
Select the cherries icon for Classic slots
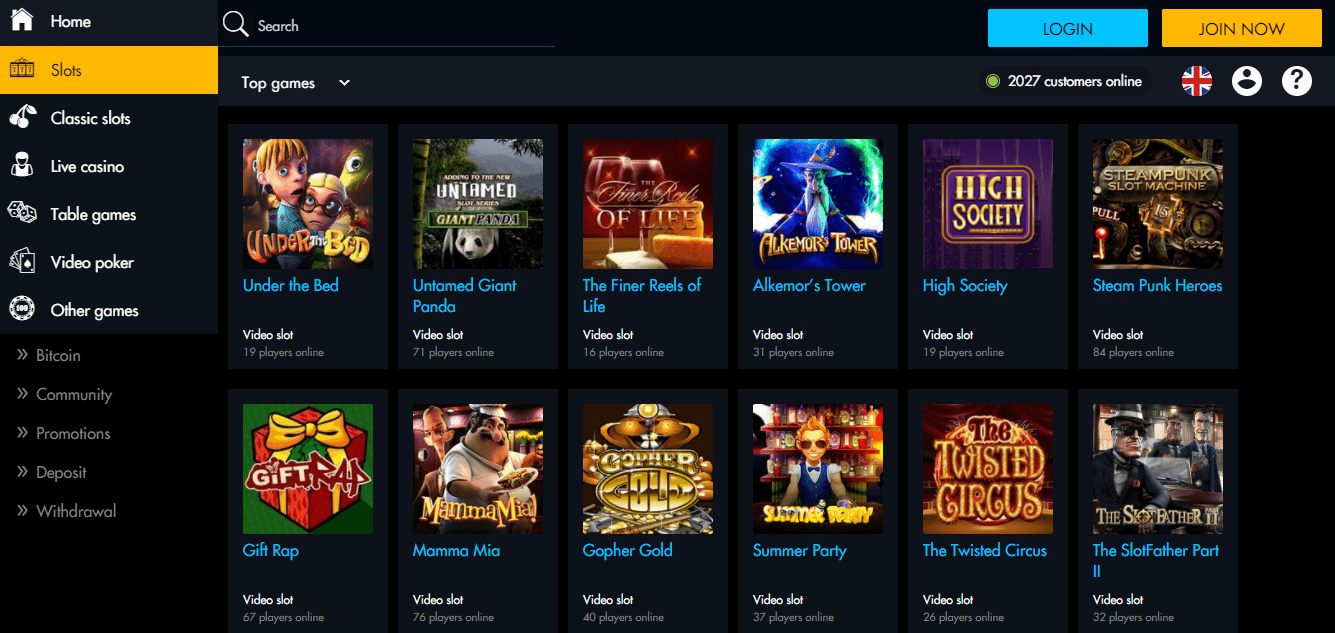[x=22, y=118]
